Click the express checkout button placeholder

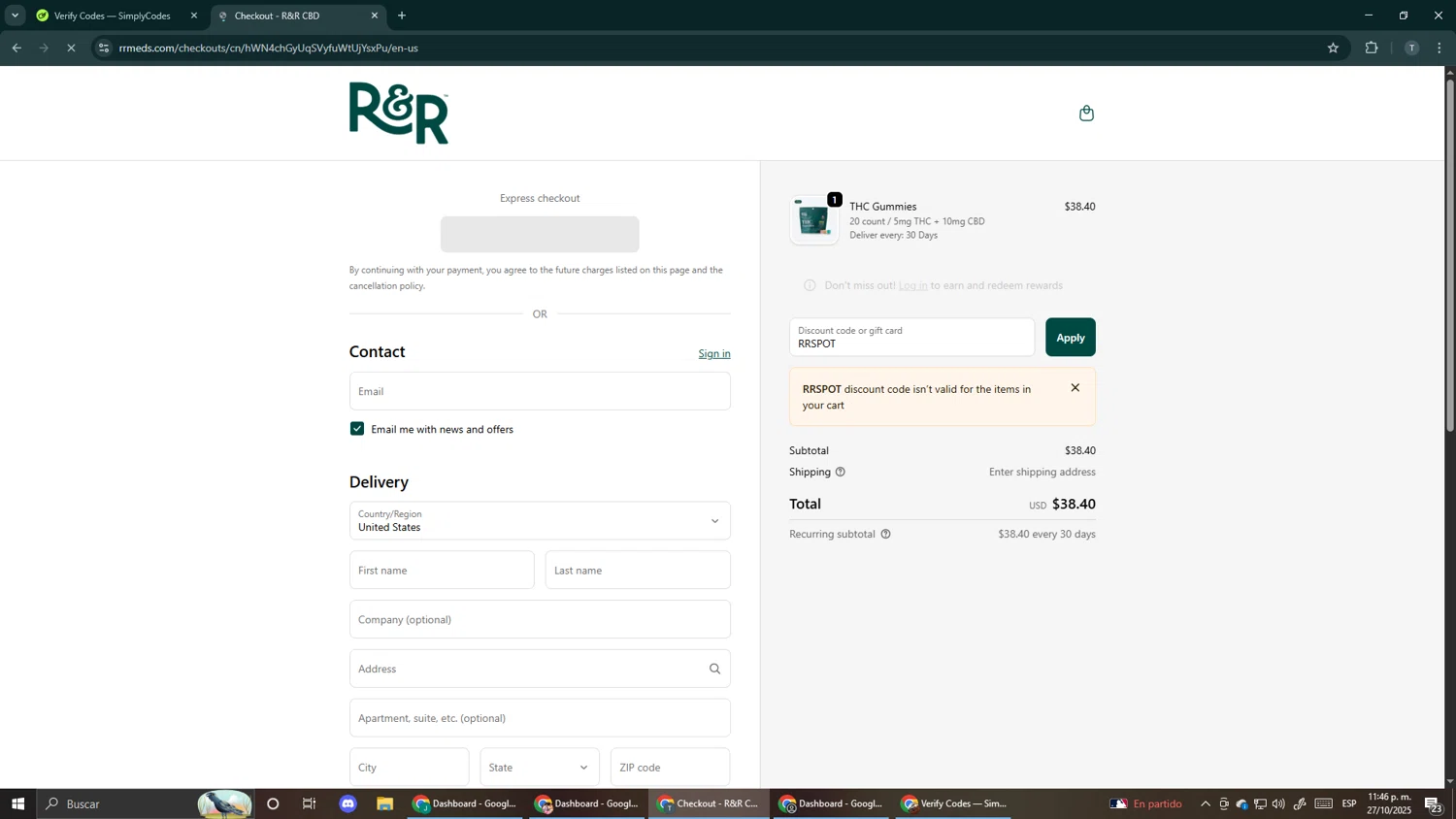point(540,235)
